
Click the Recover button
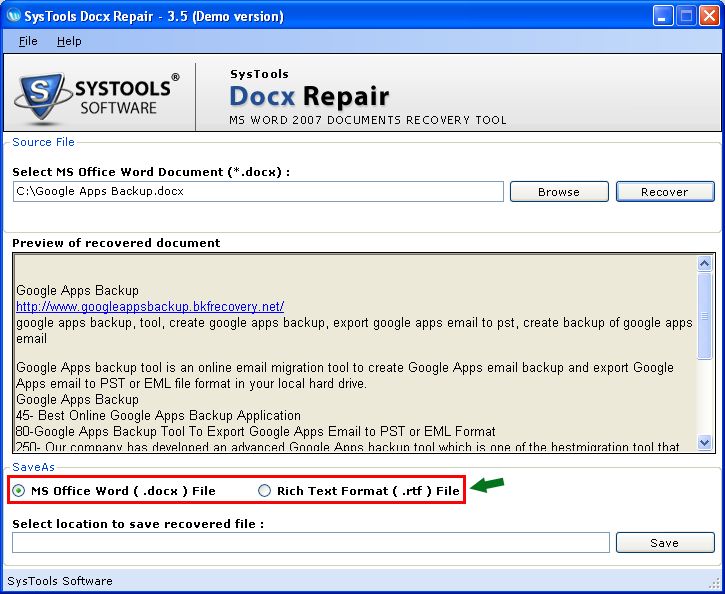pyautogui.click(x=665, y=192)
